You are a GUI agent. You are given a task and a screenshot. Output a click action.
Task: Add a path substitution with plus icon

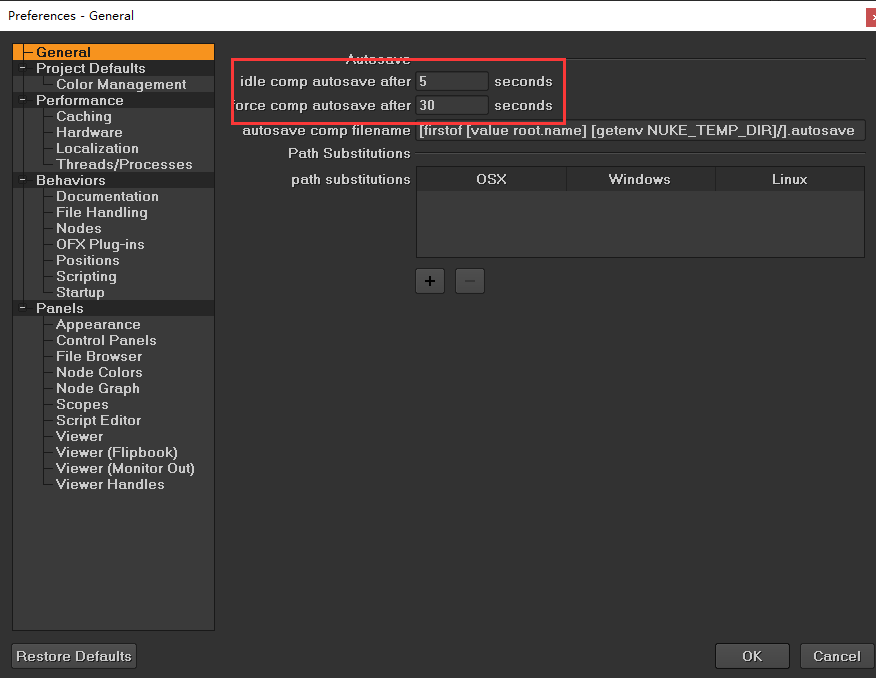click(x=430, y=281)
